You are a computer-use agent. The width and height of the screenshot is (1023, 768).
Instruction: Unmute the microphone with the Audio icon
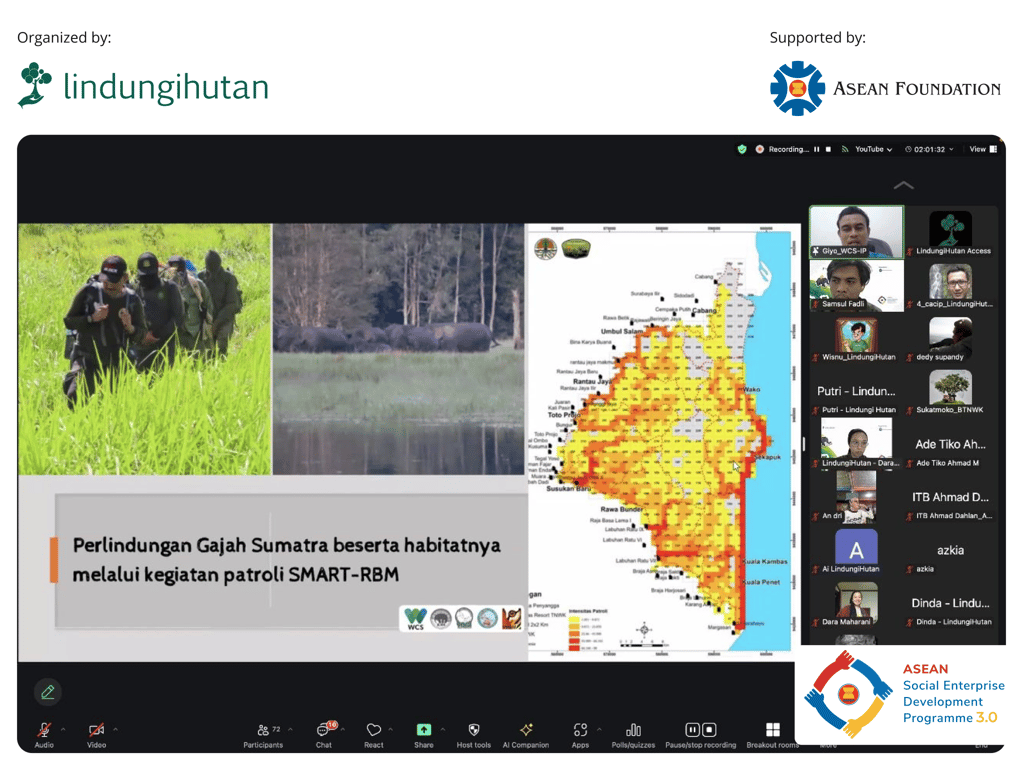(44, 730)
